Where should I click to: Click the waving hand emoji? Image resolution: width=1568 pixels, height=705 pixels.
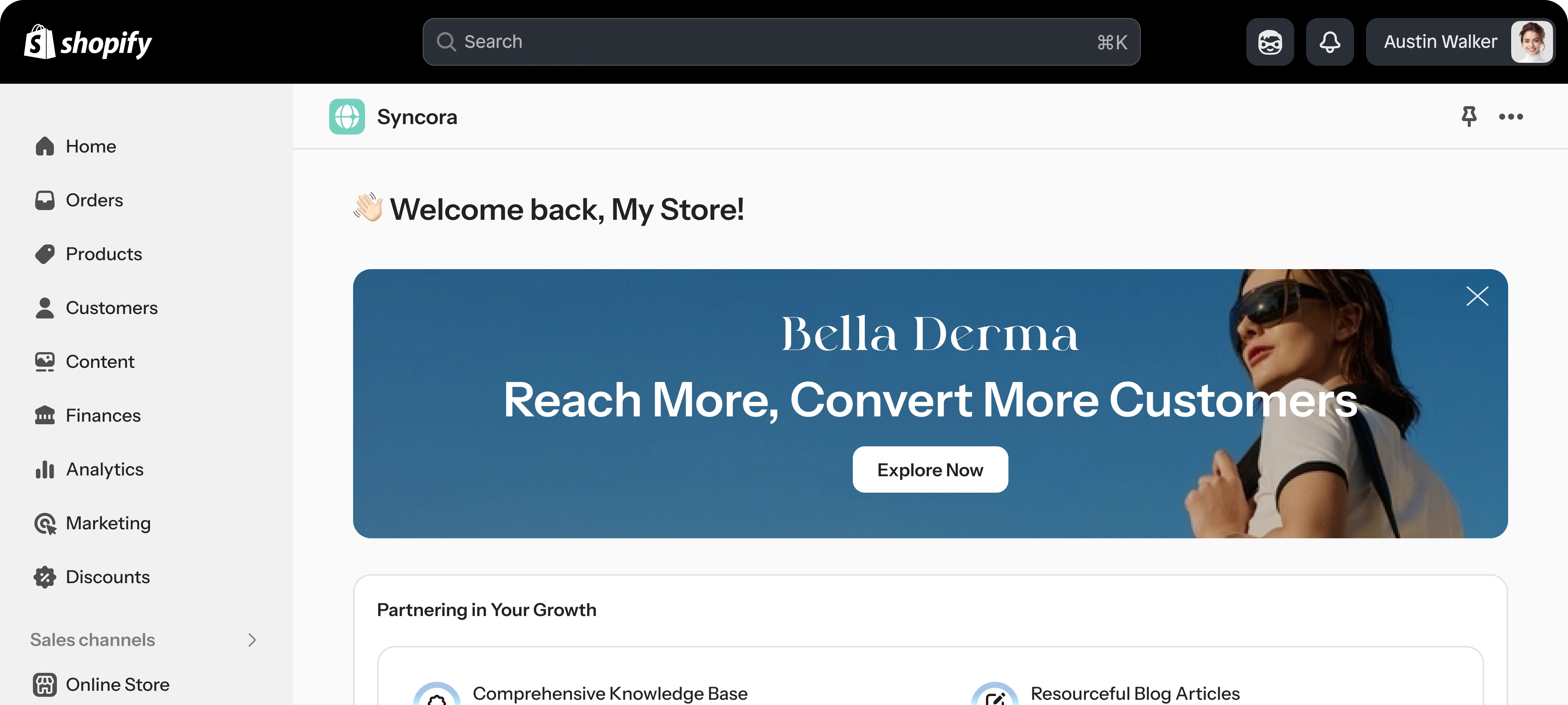point(368,207)
